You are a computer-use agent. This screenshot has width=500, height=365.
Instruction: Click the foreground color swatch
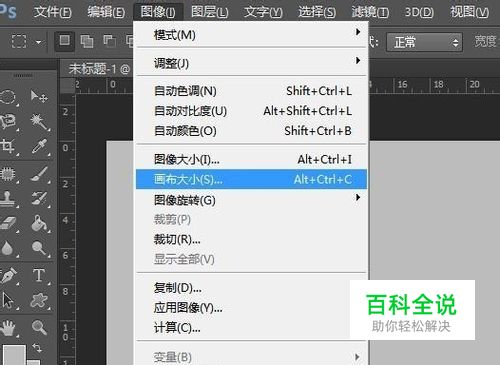[x=14, y=355]
